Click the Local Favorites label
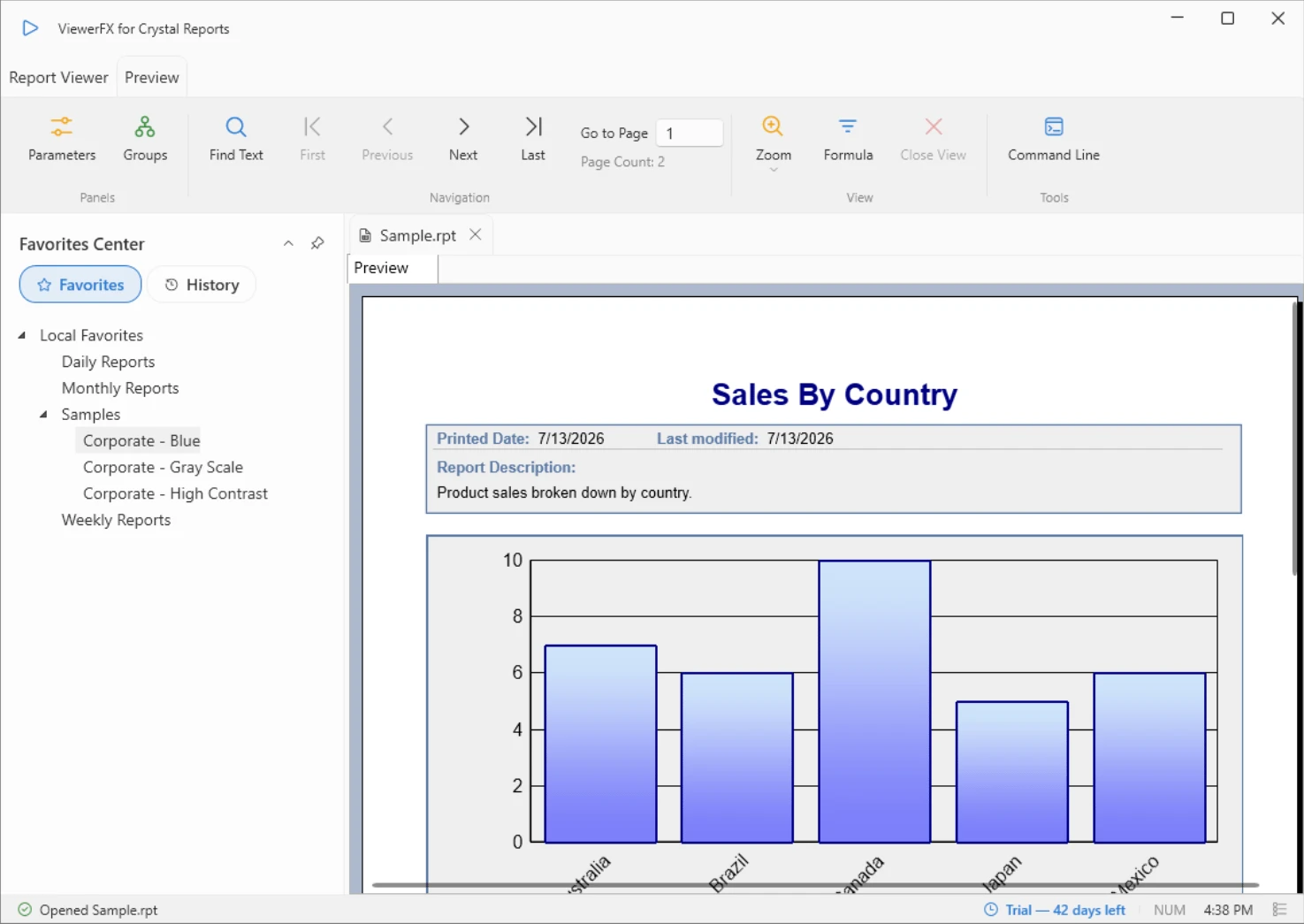This screenshot has height=924, width=1304. point(91,335)
